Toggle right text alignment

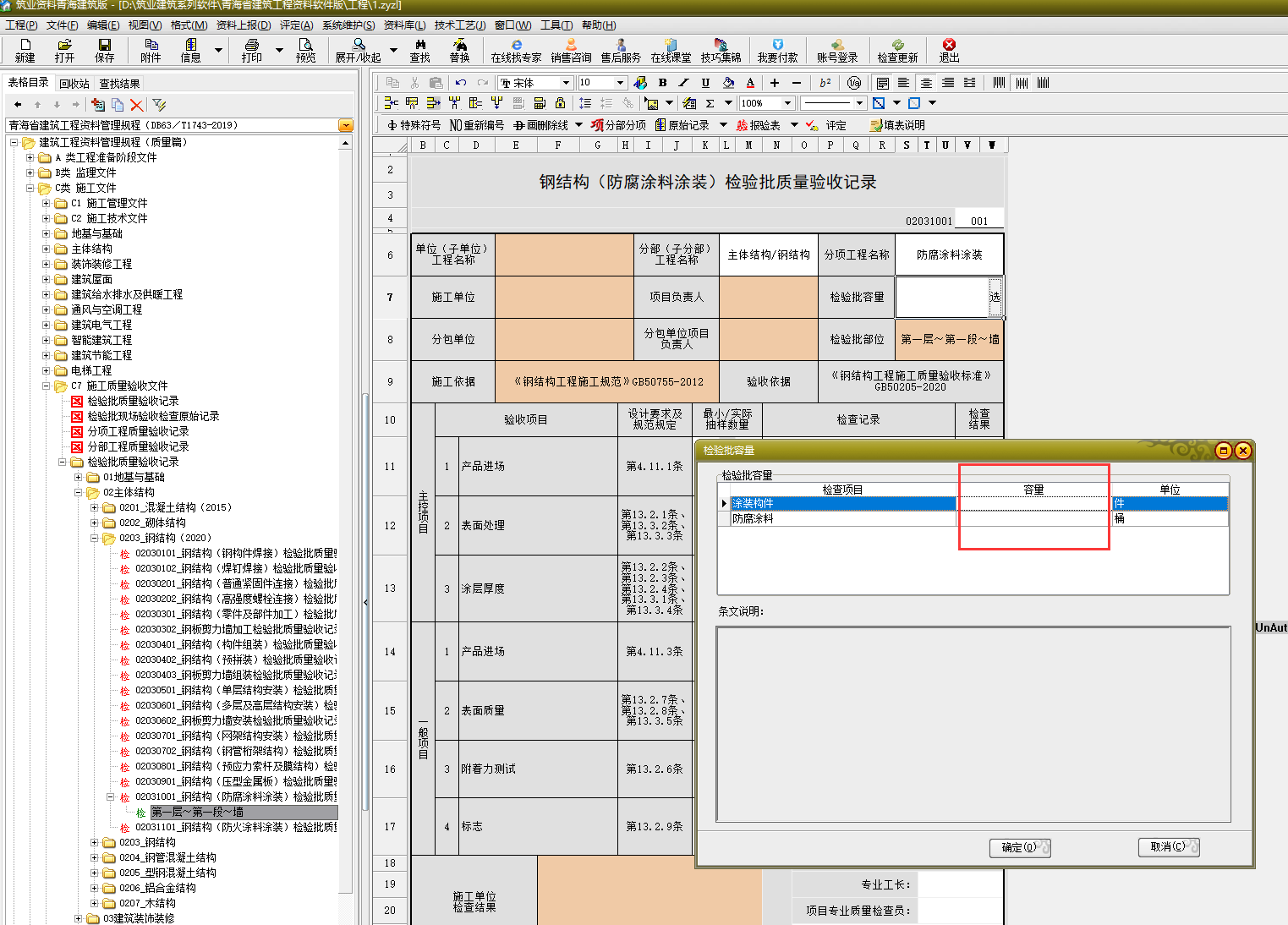(x=948, y=83)
